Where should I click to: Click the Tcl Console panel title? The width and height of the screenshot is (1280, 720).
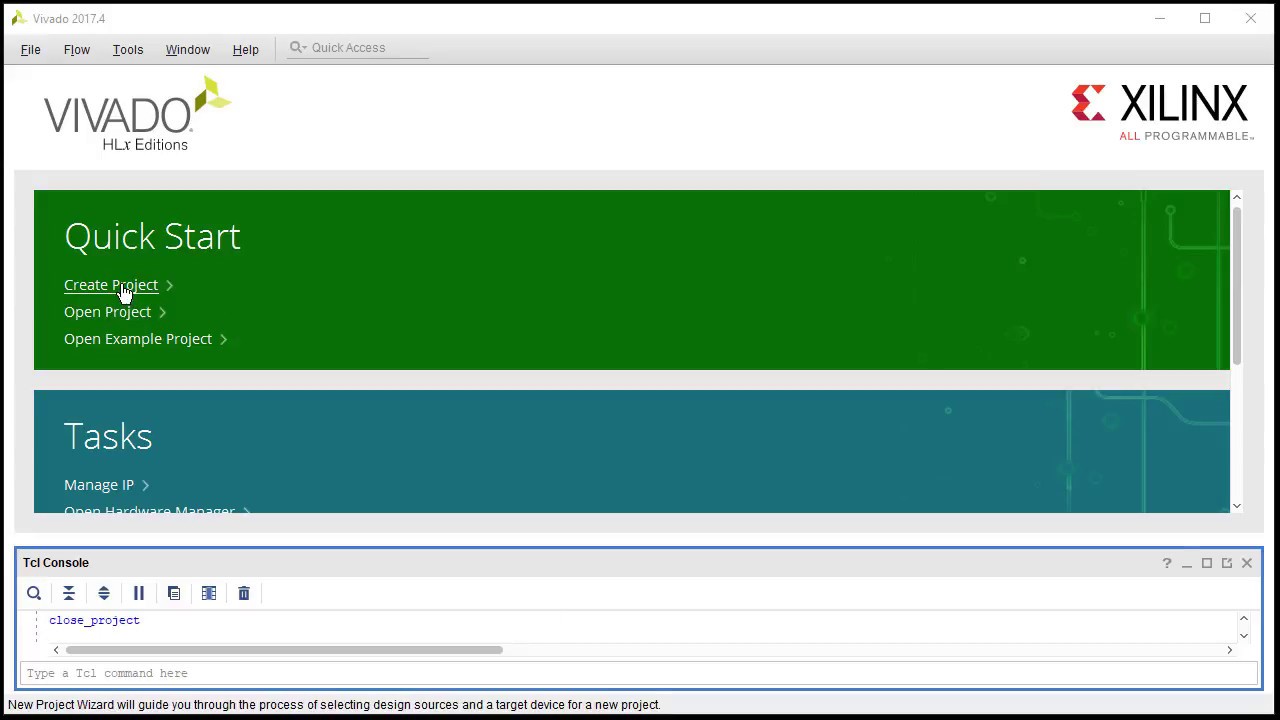[56, 563]
